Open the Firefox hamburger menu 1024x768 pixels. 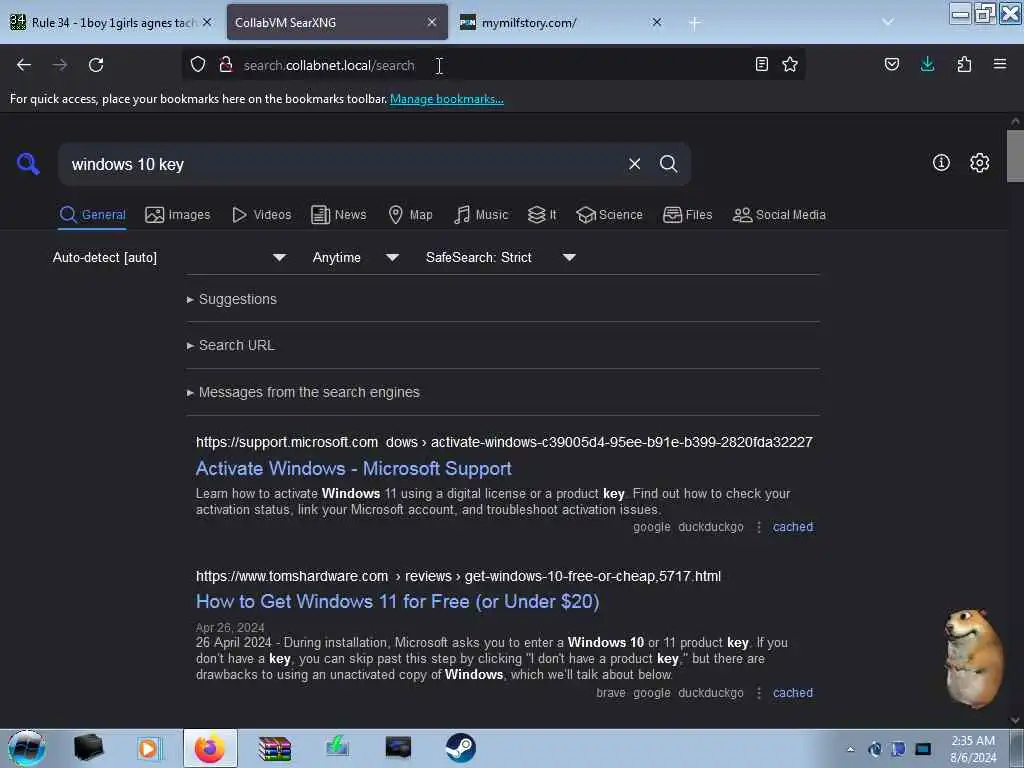1000,64
